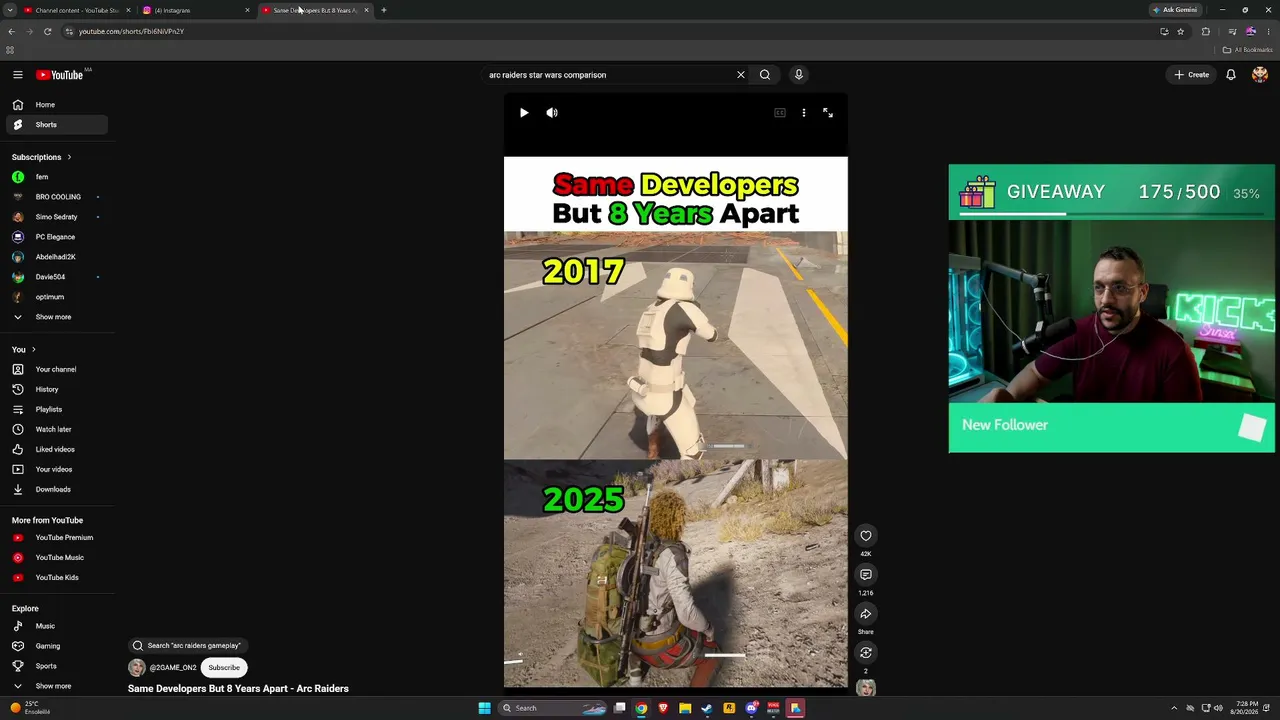Toggle captions on the Short
Screen dimensions: 1280x720
tap(780, 113)
